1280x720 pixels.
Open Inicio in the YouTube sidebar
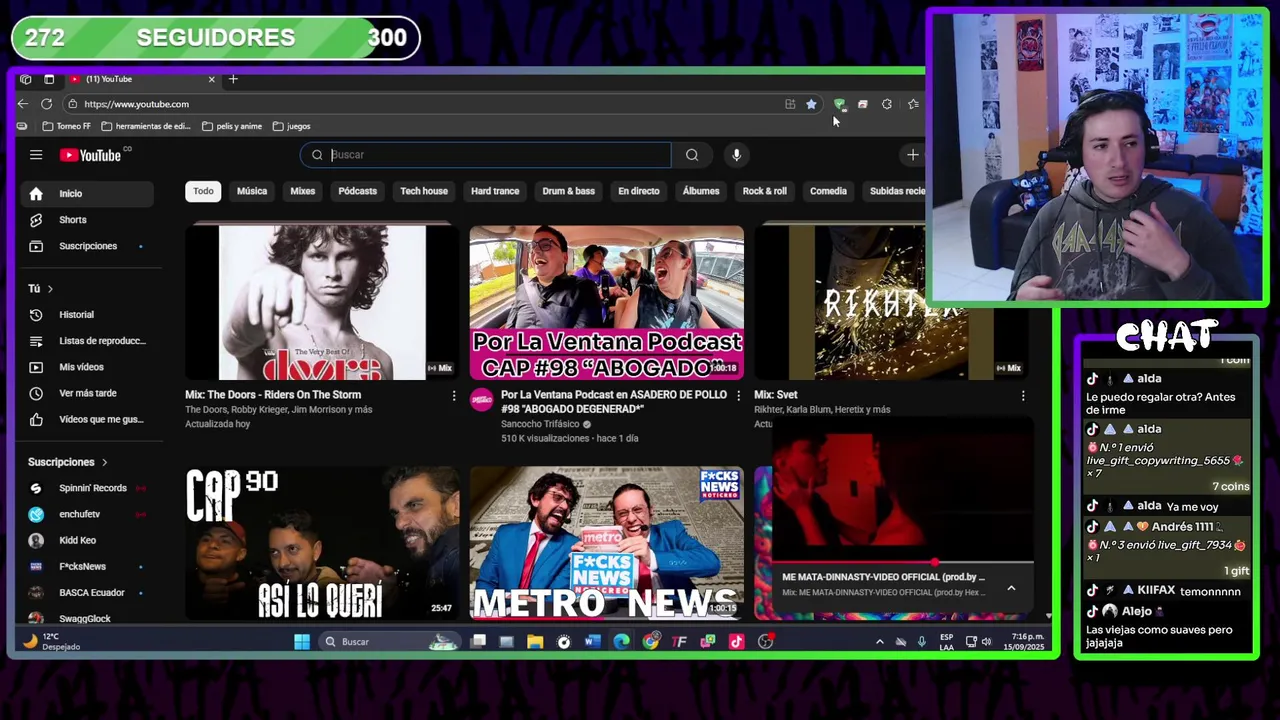pyautogui.click(x=89, y=194)
